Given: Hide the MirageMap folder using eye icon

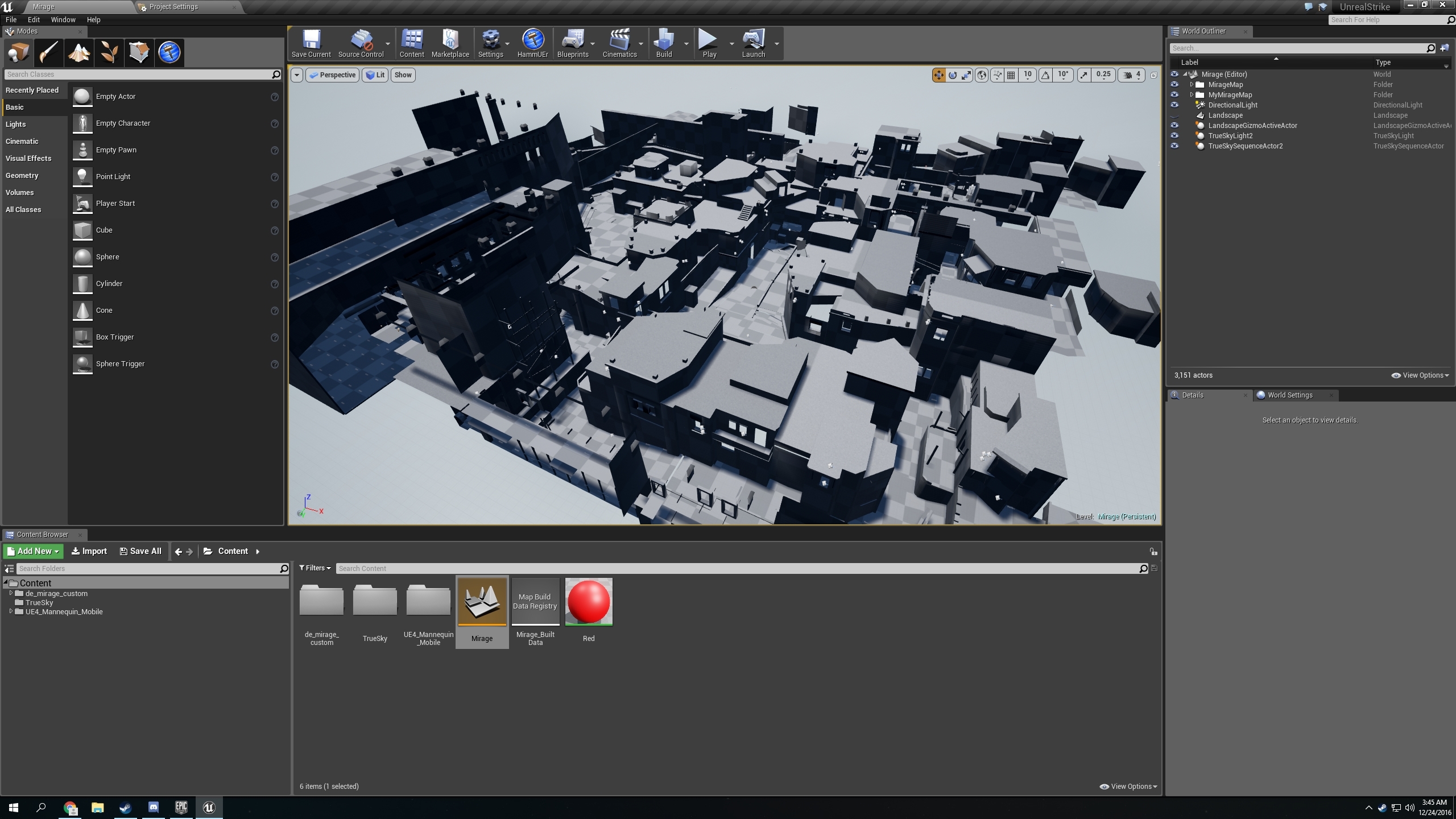Looking at the screenshot, I should 1174,85.
